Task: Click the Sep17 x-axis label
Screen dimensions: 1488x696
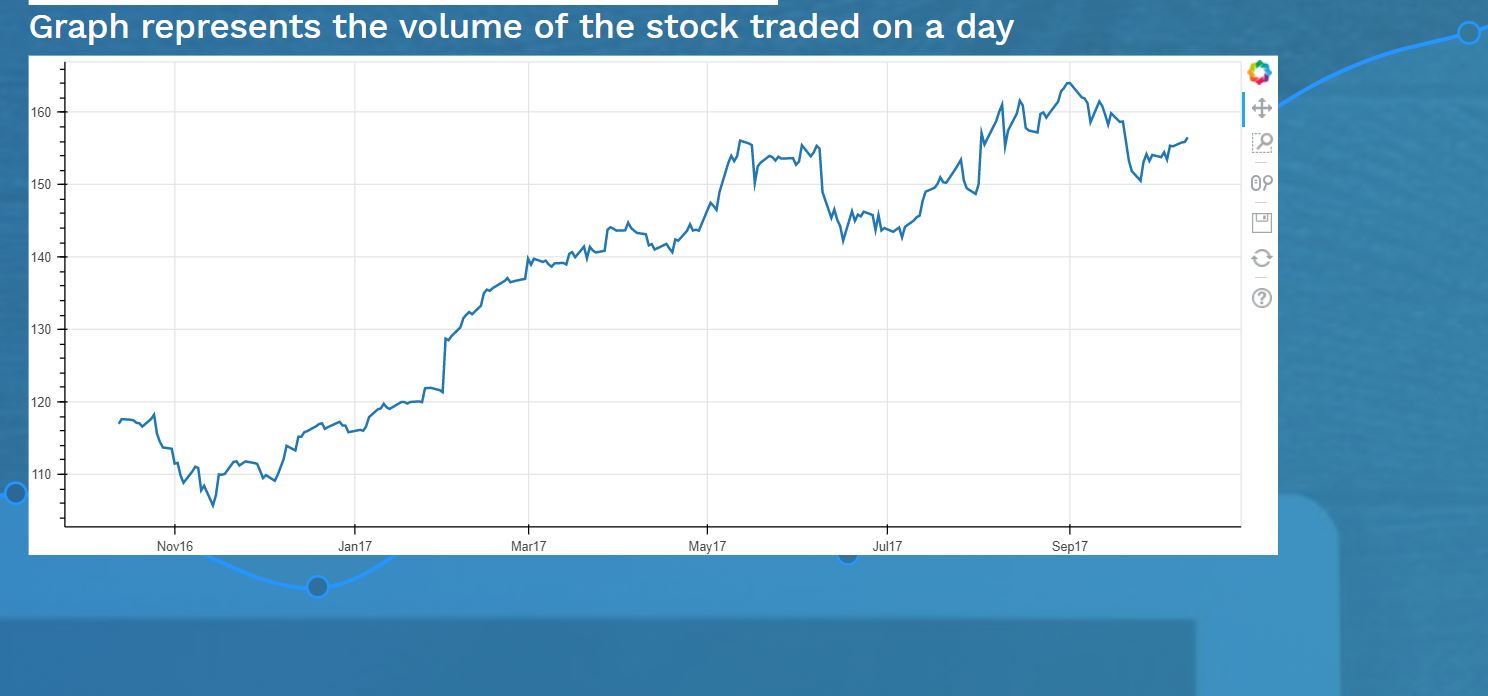Action: pos(1070,546)
